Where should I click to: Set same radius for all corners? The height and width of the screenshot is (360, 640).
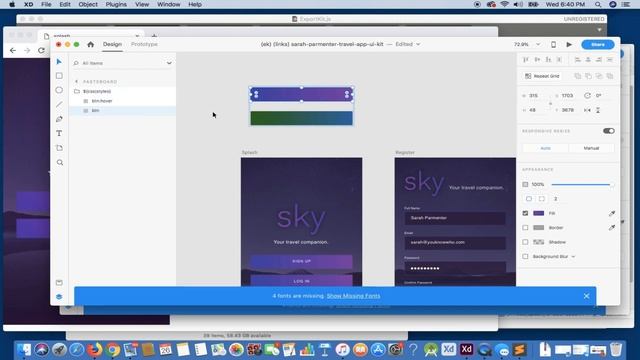tap(529, 199)
